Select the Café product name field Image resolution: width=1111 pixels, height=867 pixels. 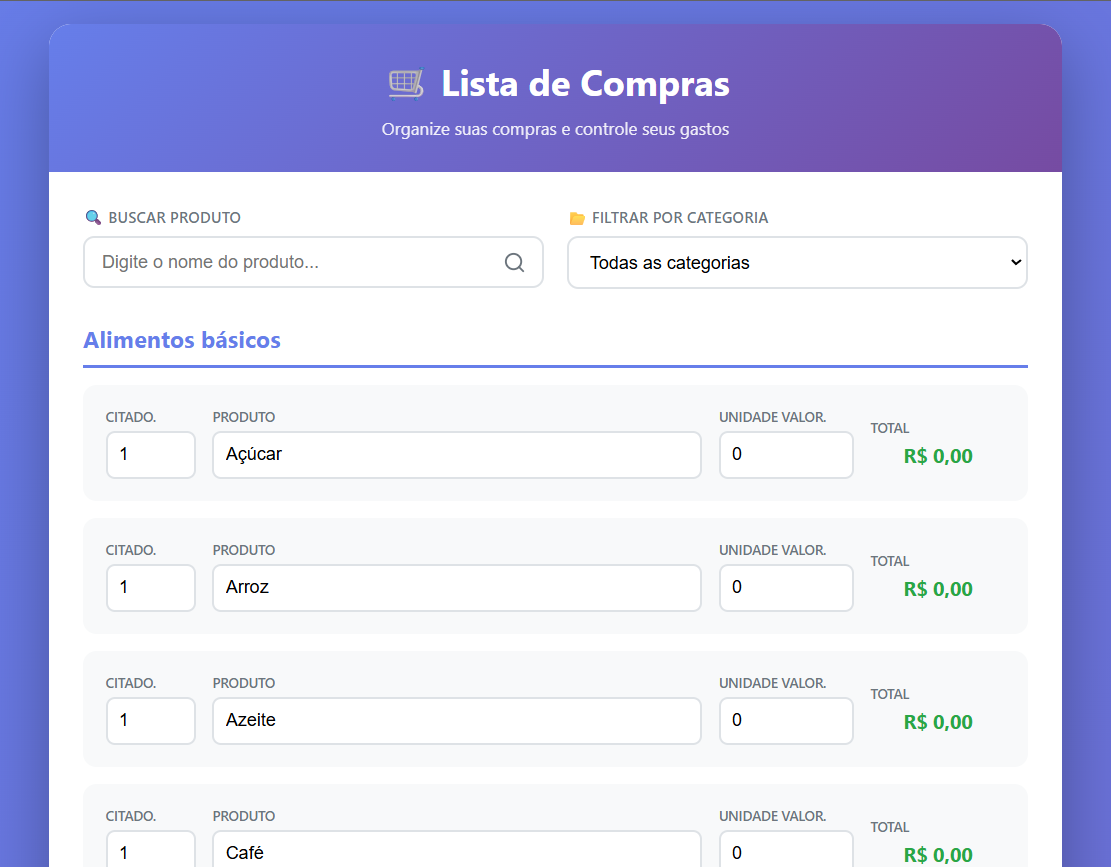coord(456,852)
